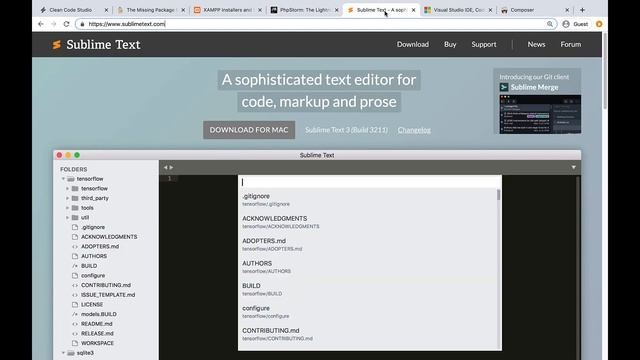Open ISSUE_TEMPLATE.md in the sidebar
The image size is (640, 360).
108,295
